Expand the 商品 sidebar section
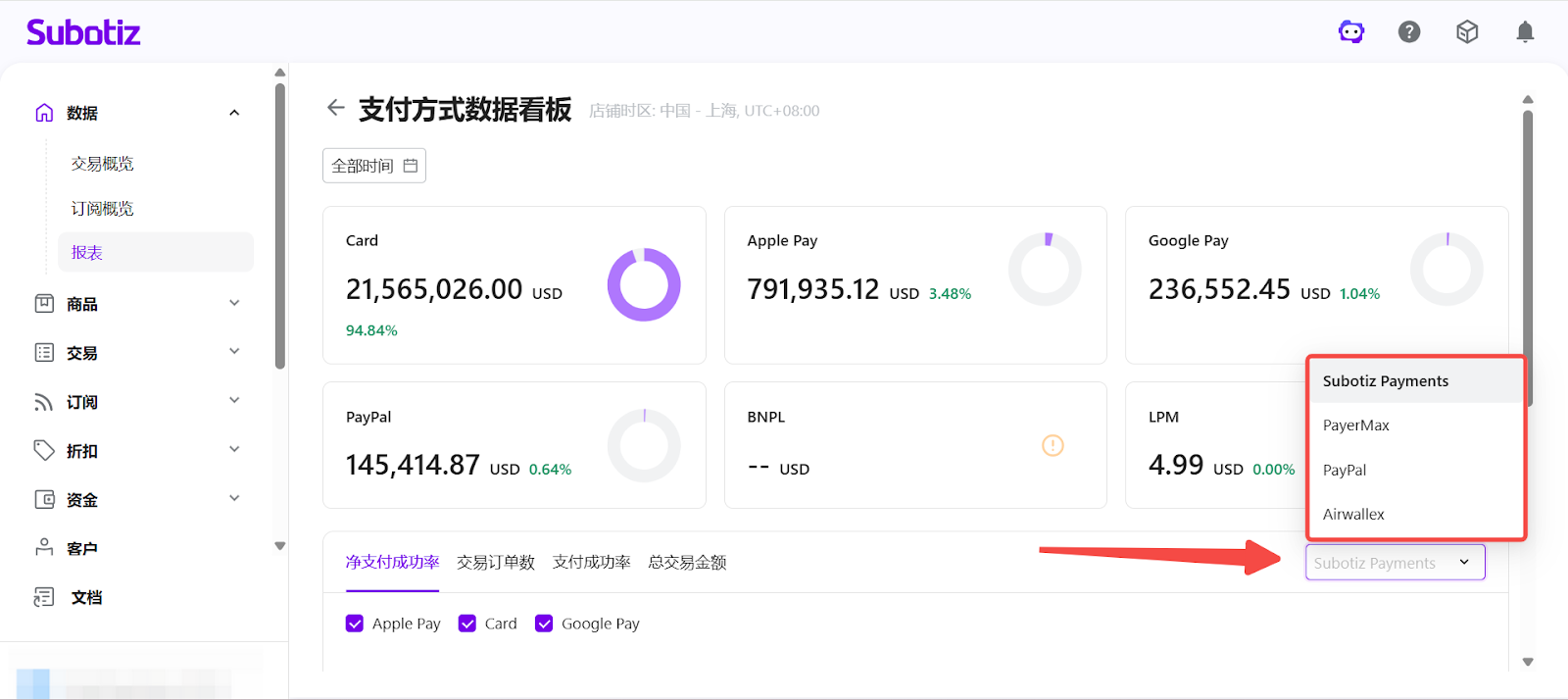This screenshot has height=700, width=1568. [137, 304]
